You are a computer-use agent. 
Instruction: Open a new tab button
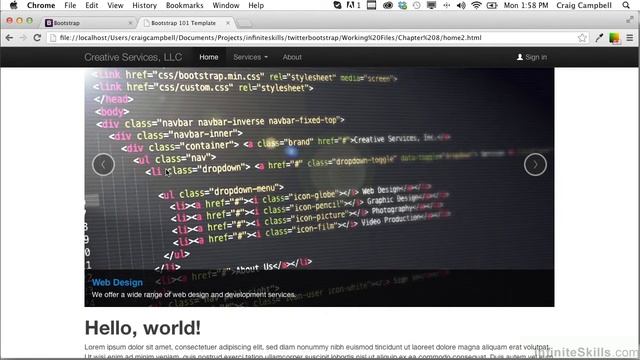click(244, 23)
